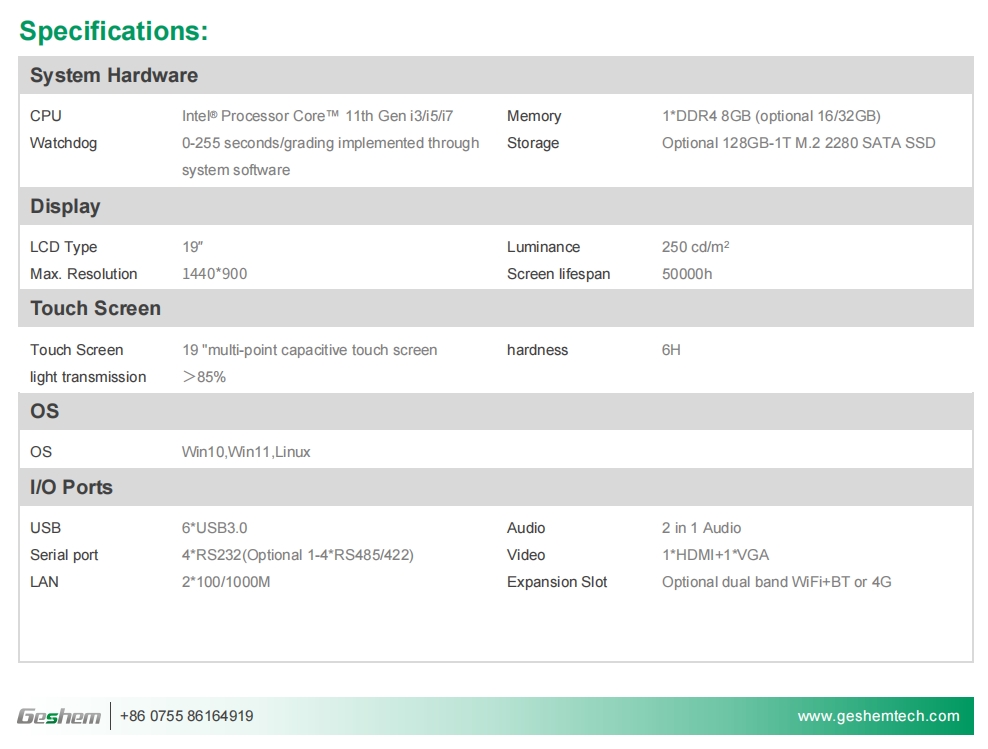988x749 pixels.
Task: Click the Luminance value 250 cd/m²
Action: [x=695, y=247]
